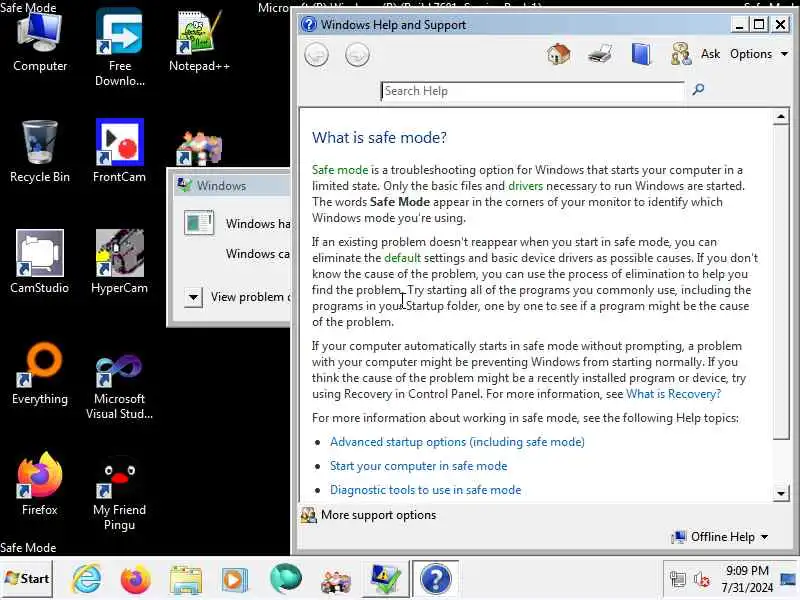Click the help vertical scrollbar thumb
The width and height of the screenshot is (800, 600).
[x=781, y=282]
